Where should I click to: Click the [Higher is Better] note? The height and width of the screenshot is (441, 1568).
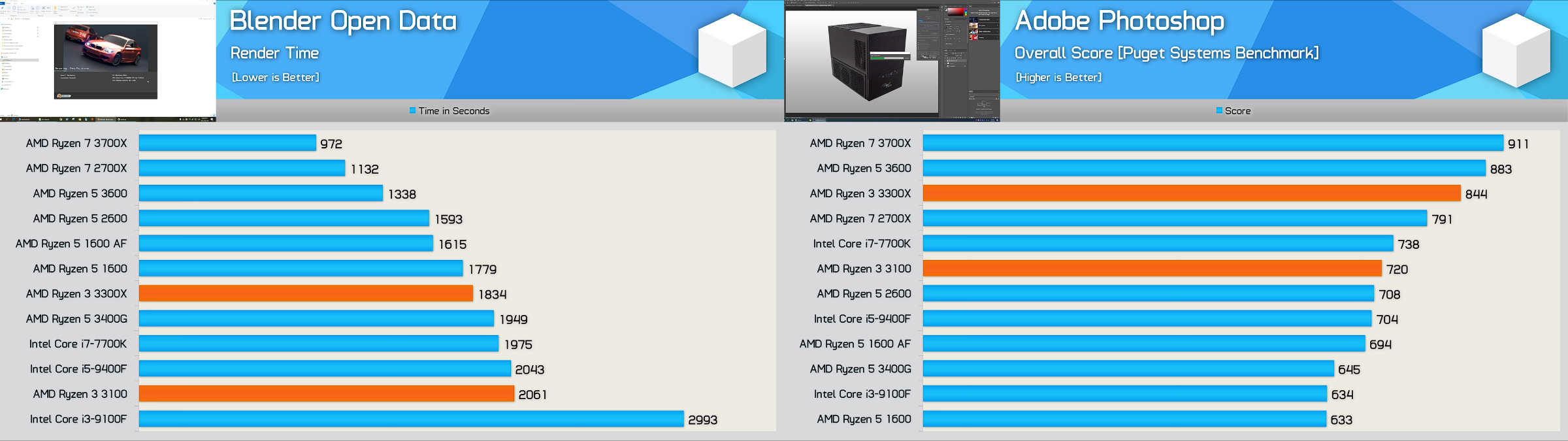[x=1058, y=77]
